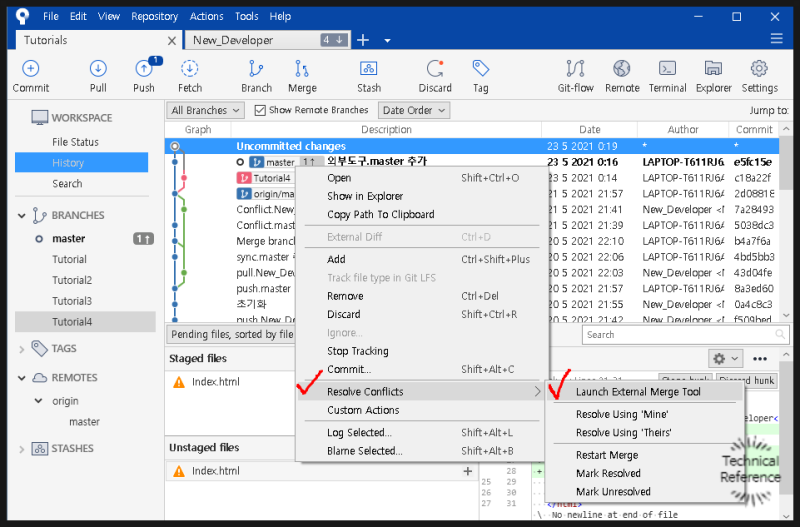
Task: Select Tutorial2 branch in sidebar
Action: [x=72, y=280]
